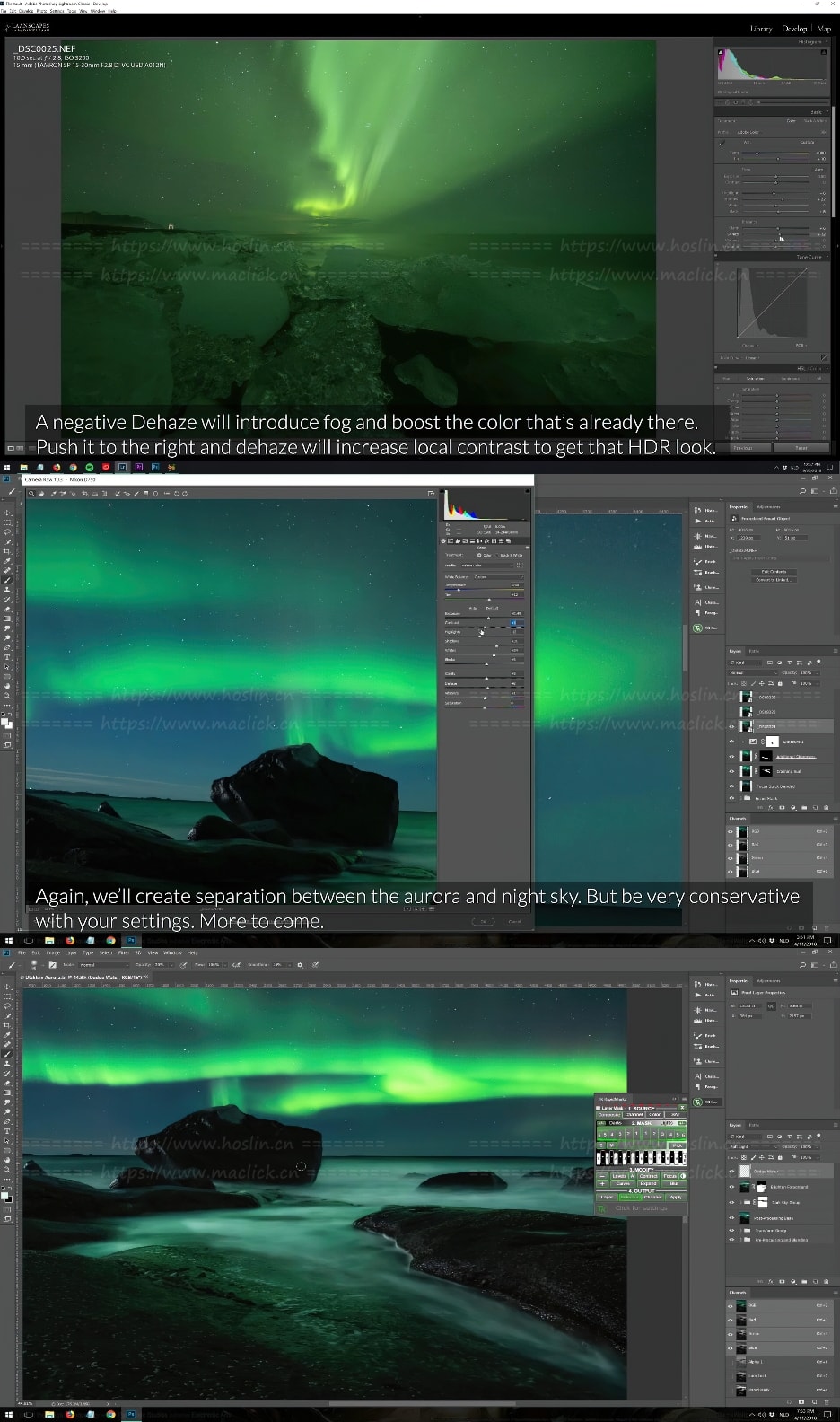Select the Type tool in bottom Photoshop toolbar
Screen dimensions: 840x1422
(8, 1131)
